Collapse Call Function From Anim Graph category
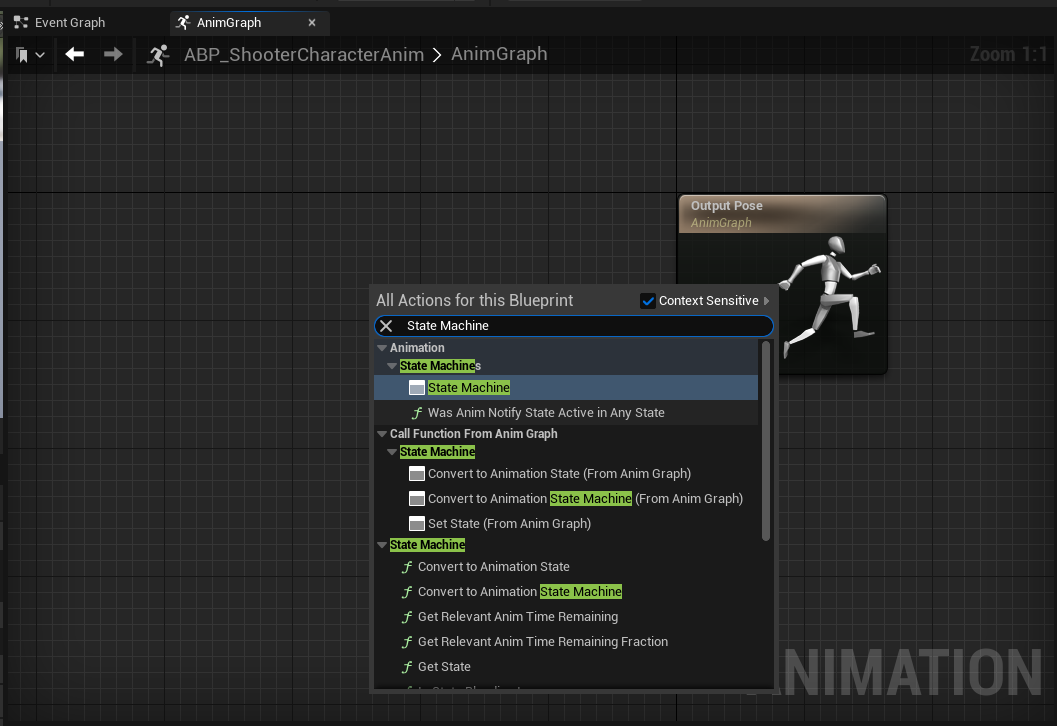 click(382, 434)
